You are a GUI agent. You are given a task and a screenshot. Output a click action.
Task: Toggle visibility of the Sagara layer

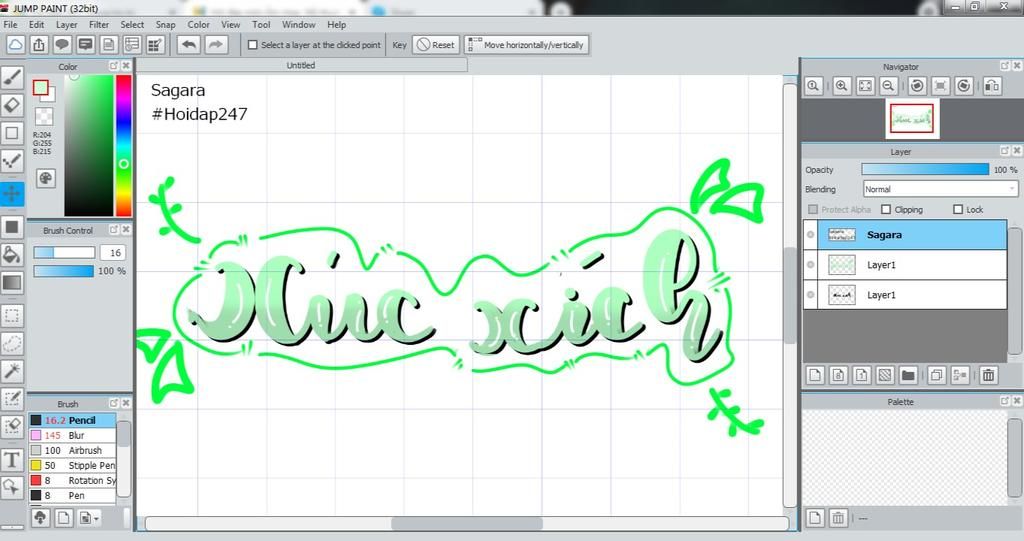click(x=810, y=235)
